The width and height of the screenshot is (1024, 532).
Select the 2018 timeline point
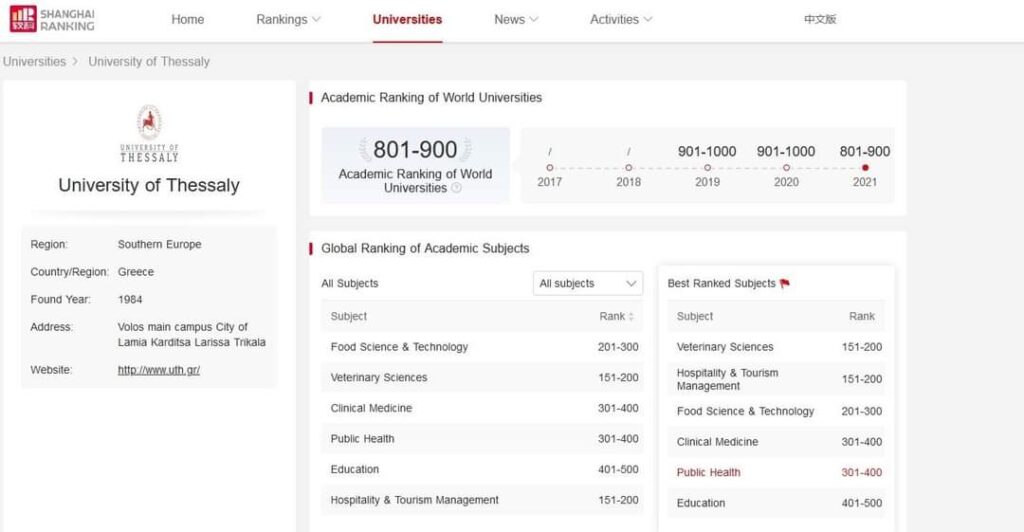[x=628, y=168]
